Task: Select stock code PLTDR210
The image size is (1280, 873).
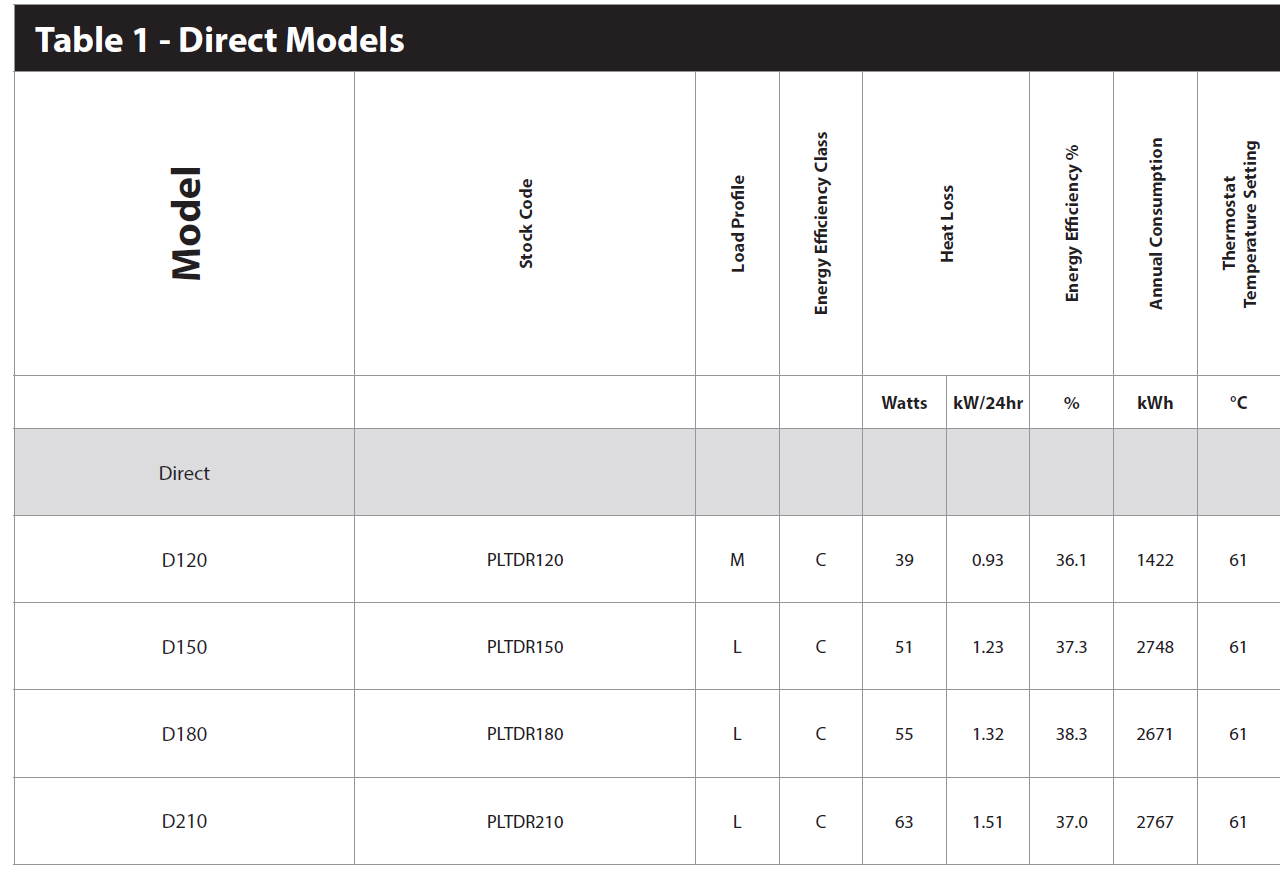Action: (525, 822)
